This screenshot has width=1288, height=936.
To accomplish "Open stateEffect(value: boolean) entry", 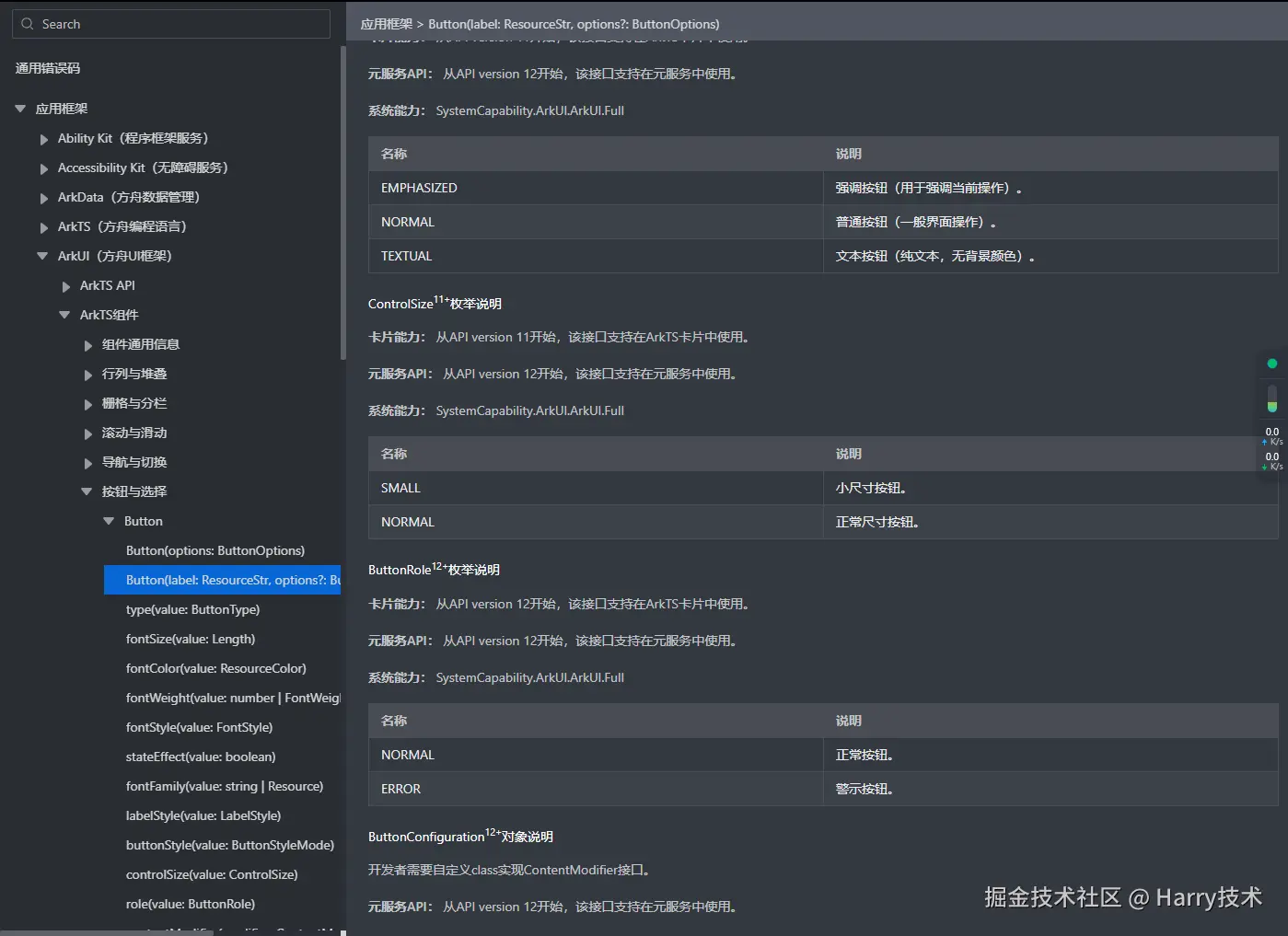I will [201, 757].
